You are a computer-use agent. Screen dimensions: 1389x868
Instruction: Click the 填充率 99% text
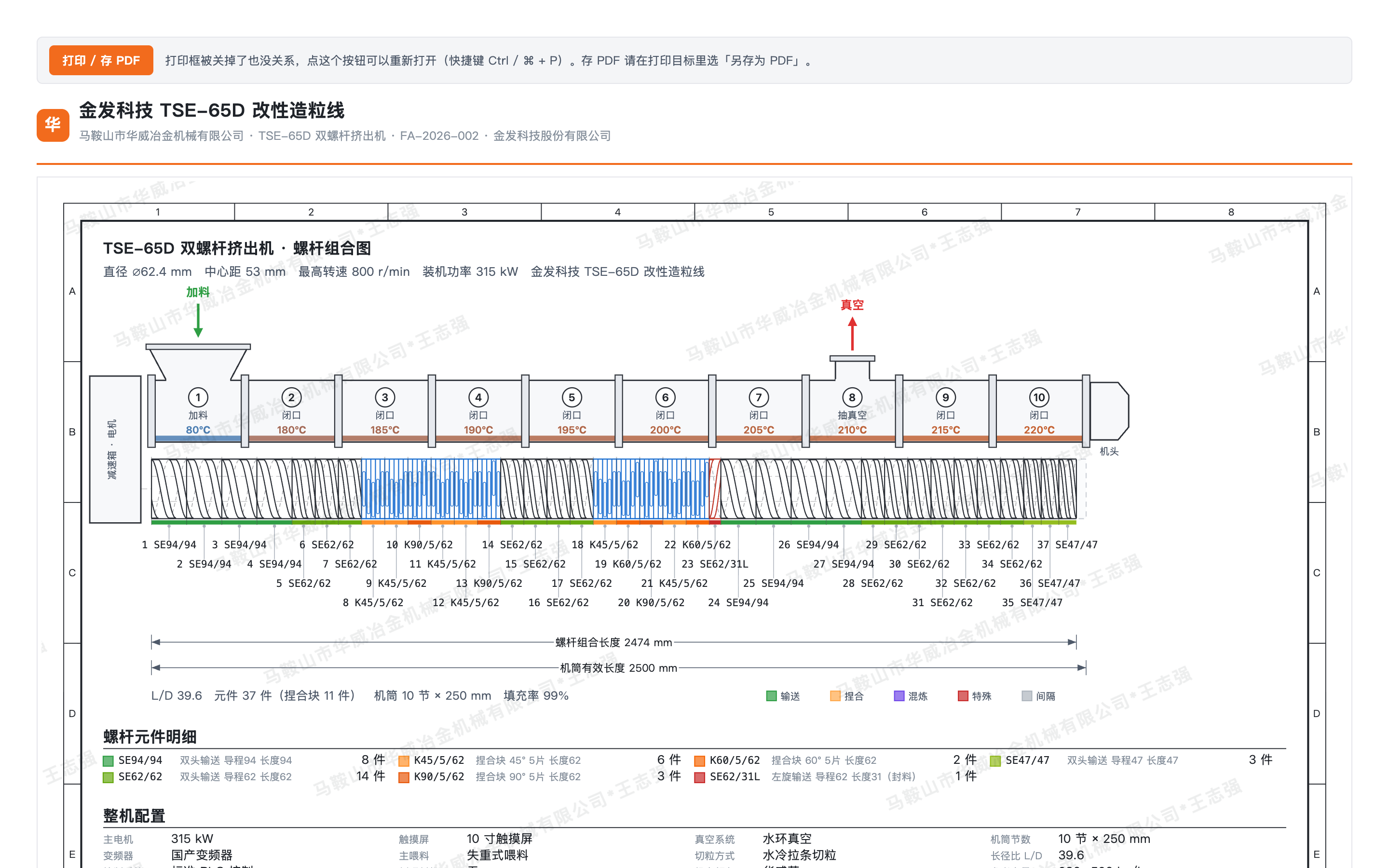(x=536, y=696)
